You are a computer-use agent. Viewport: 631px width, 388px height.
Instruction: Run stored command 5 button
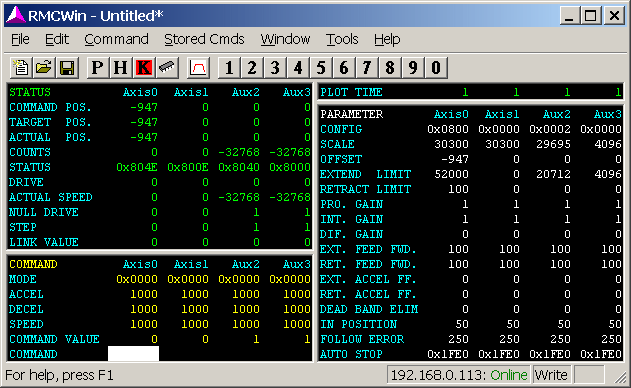[321, 67]
